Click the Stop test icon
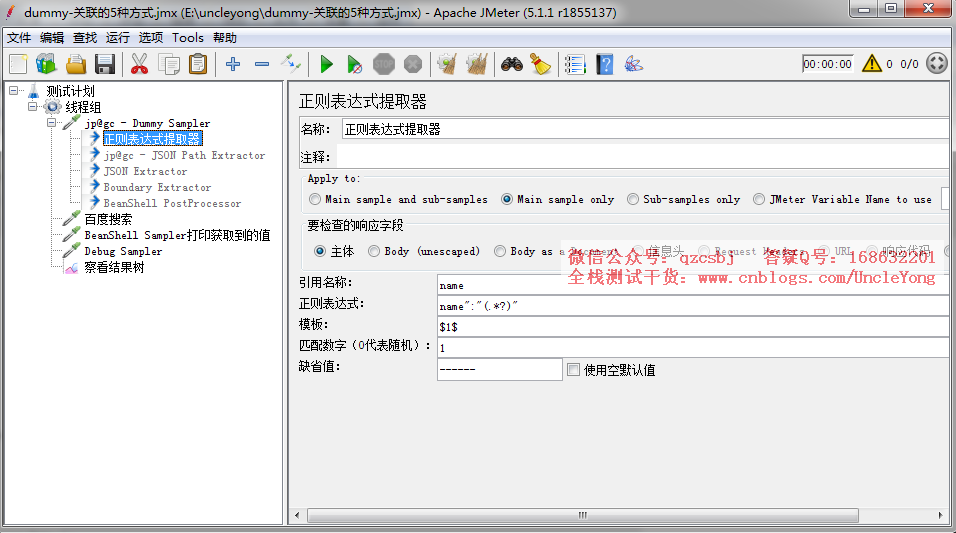956x533 pixels. pos(384,64)
